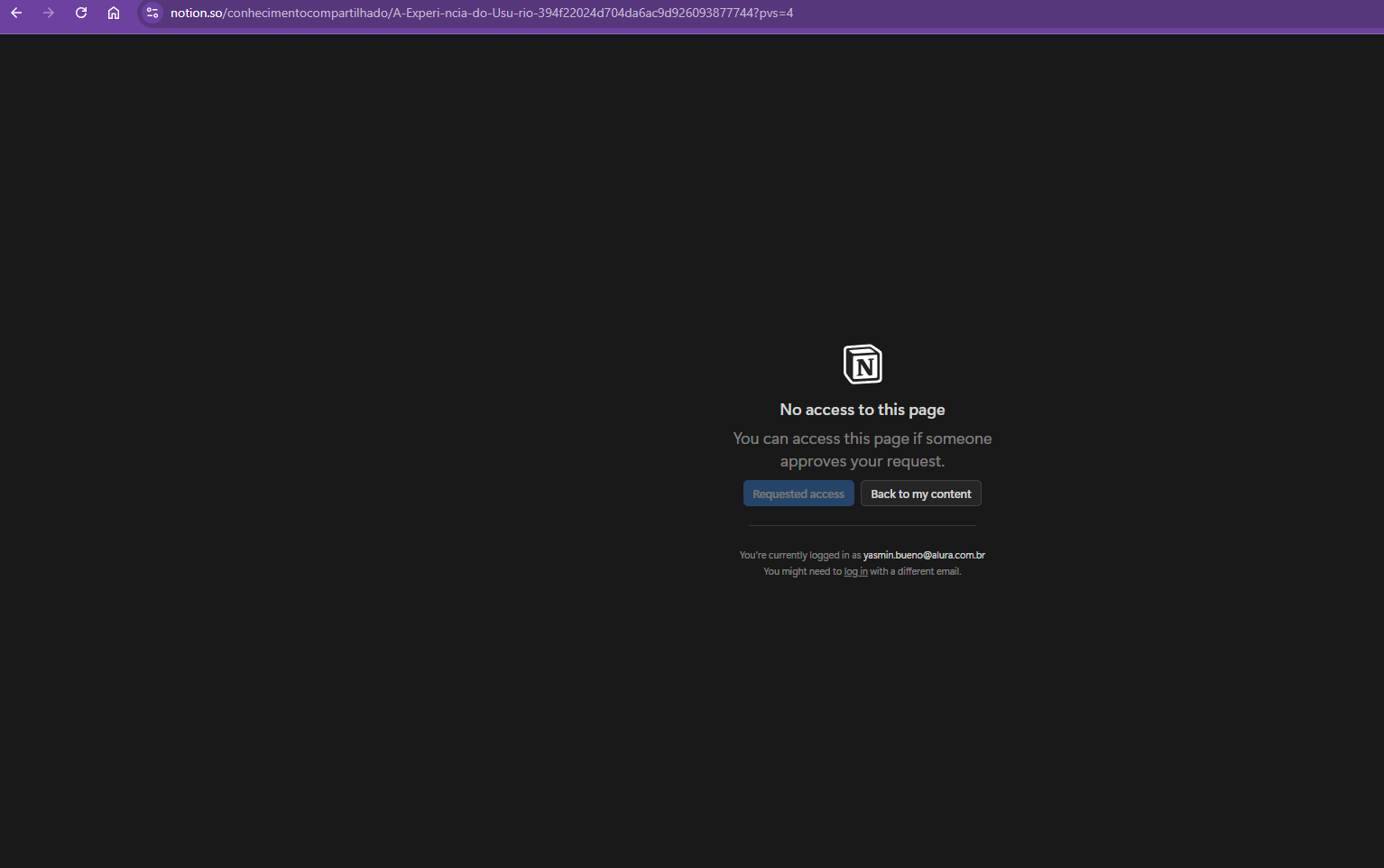The image size is (1384, 868).
Task: Select the notion.so URL in address bar
Action: [x=482, y=13]
